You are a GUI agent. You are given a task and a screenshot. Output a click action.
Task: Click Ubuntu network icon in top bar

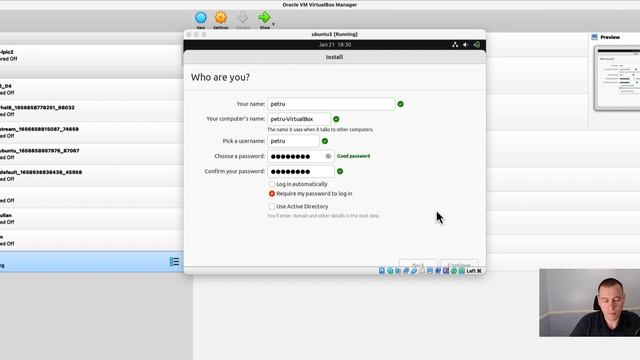coord(455,45)
